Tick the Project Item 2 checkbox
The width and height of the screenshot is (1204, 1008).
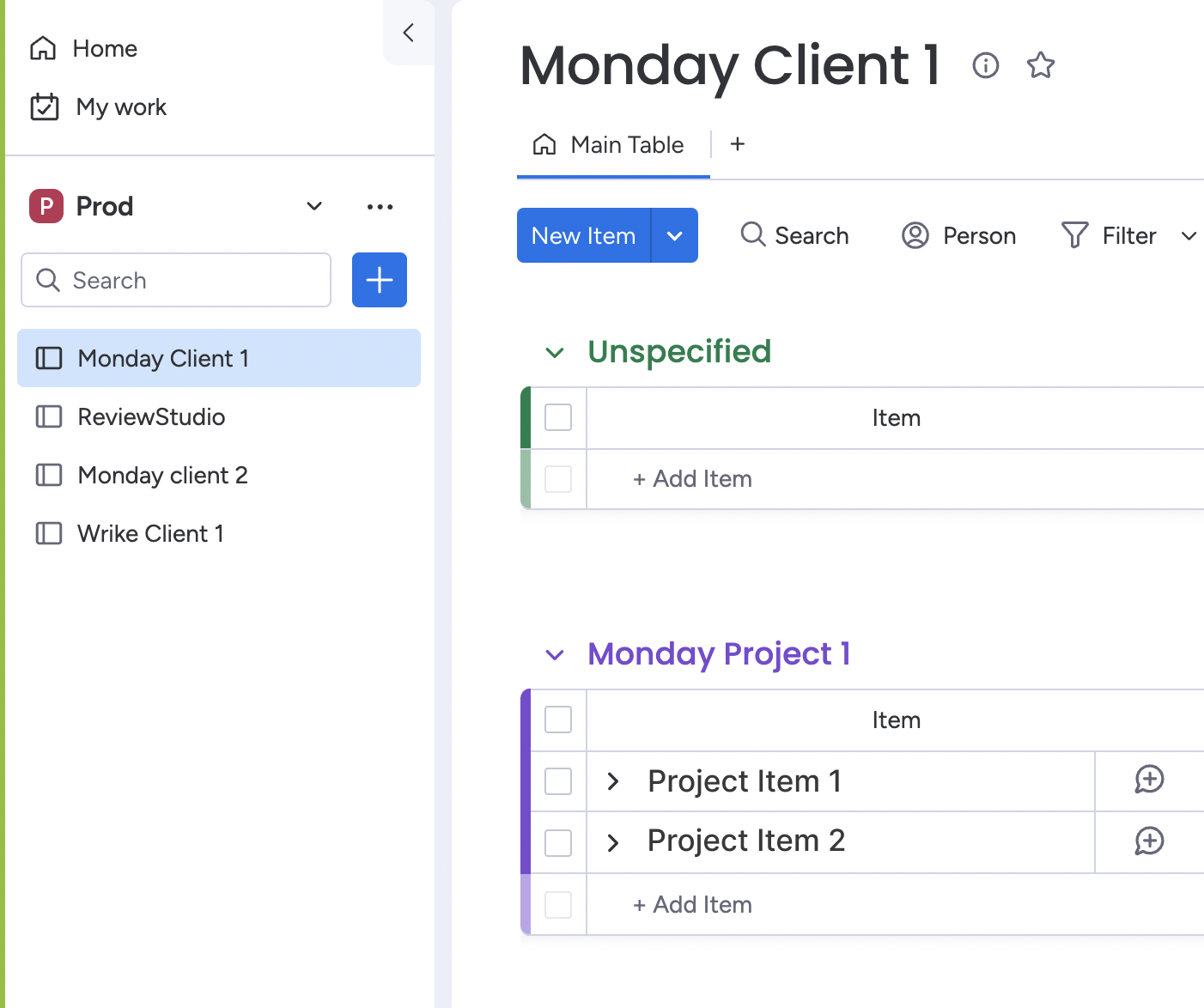point(558,843)
